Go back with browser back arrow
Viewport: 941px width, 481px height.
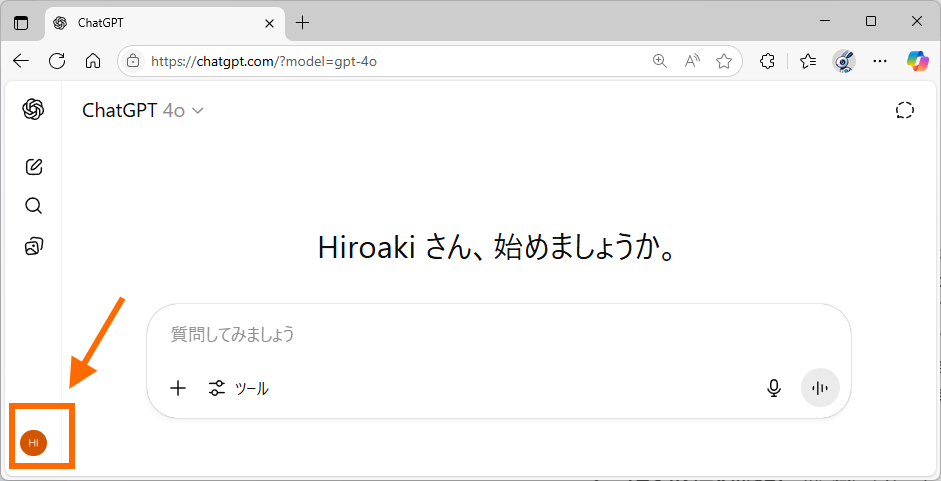point(21,61)
